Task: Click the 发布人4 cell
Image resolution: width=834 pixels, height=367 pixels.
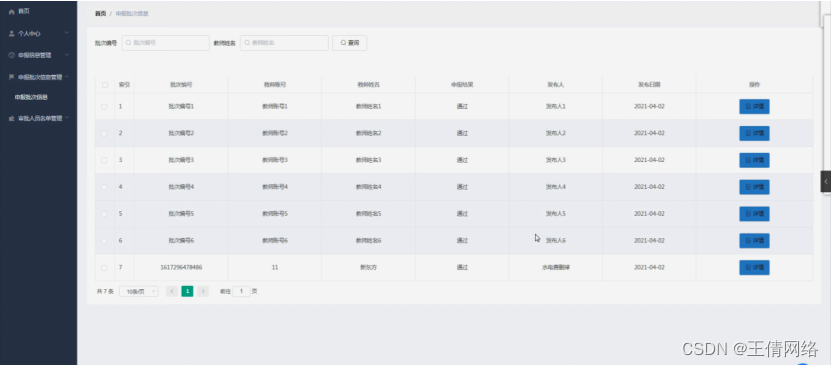Action: click(x=555, y=187)
